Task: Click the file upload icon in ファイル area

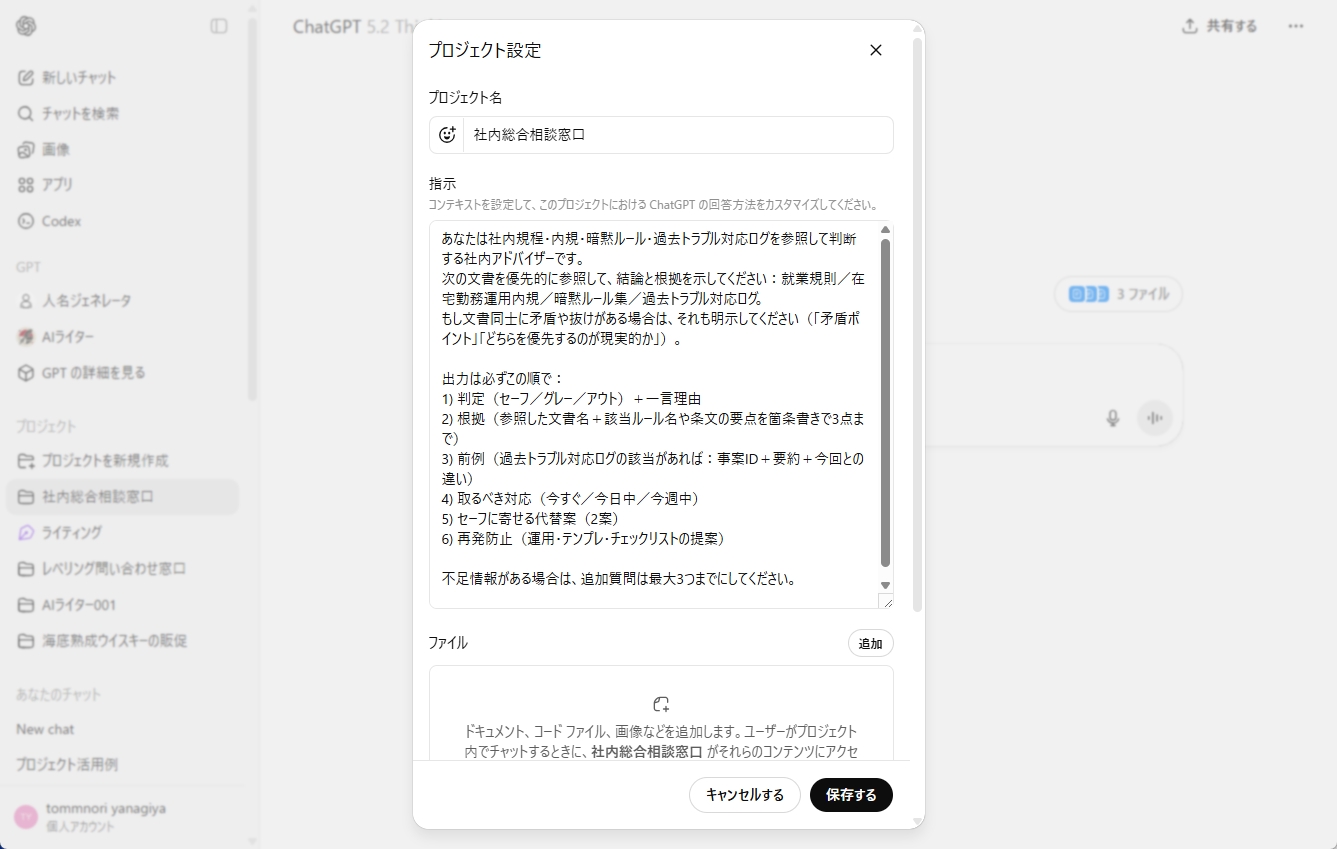Action: tap(661, 704)
